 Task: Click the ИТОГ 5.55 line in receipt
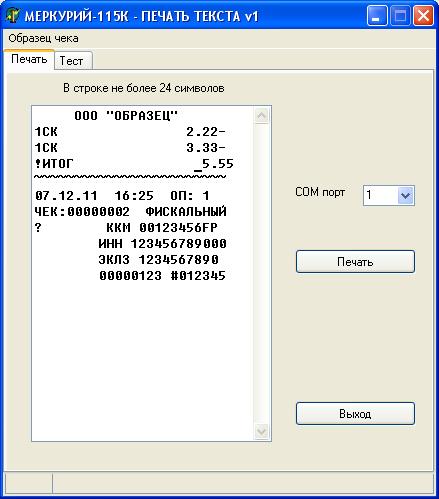pos(134,164)
